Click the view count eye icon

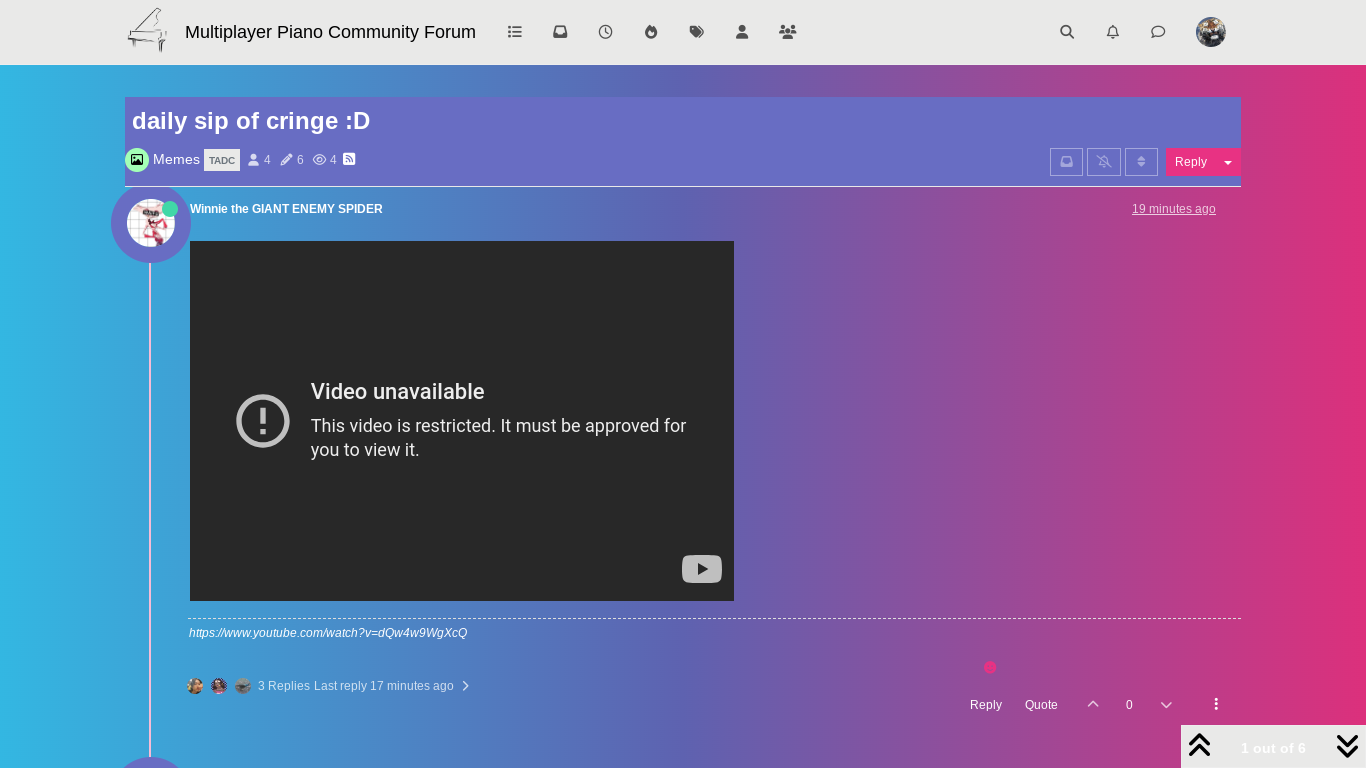(x=320, y=160)
